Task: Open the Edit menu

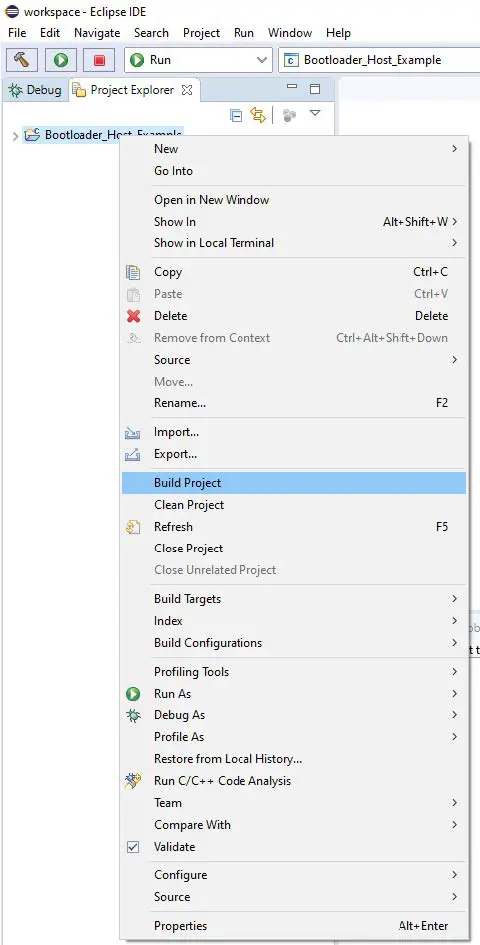Action: coord(50,33)
